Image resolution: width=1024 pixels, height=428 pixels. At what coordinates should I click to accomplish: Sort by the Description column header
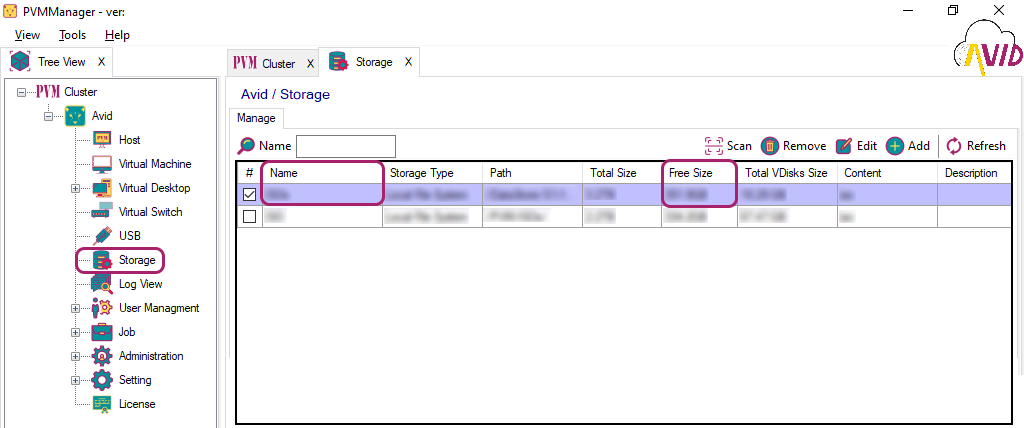974,173
